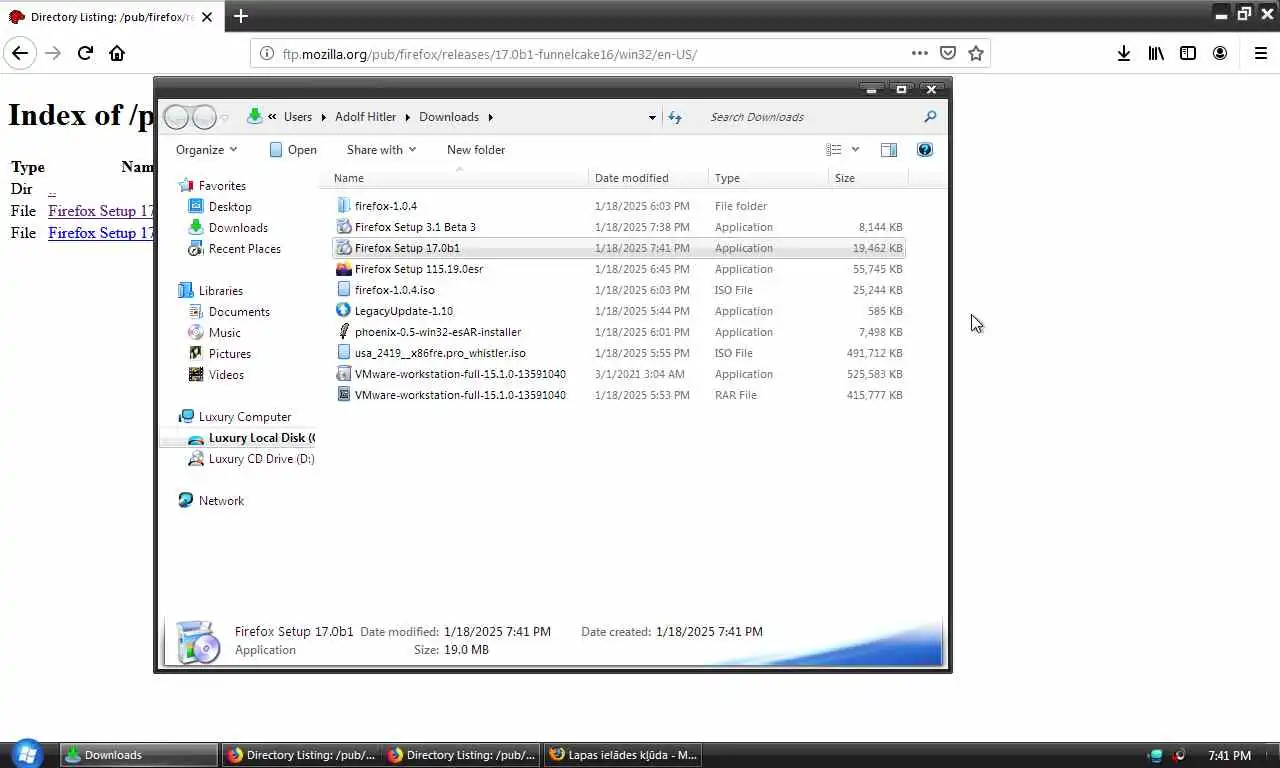
Task: Select Luxury CD Drive (D:)
Action: [251, 459]
